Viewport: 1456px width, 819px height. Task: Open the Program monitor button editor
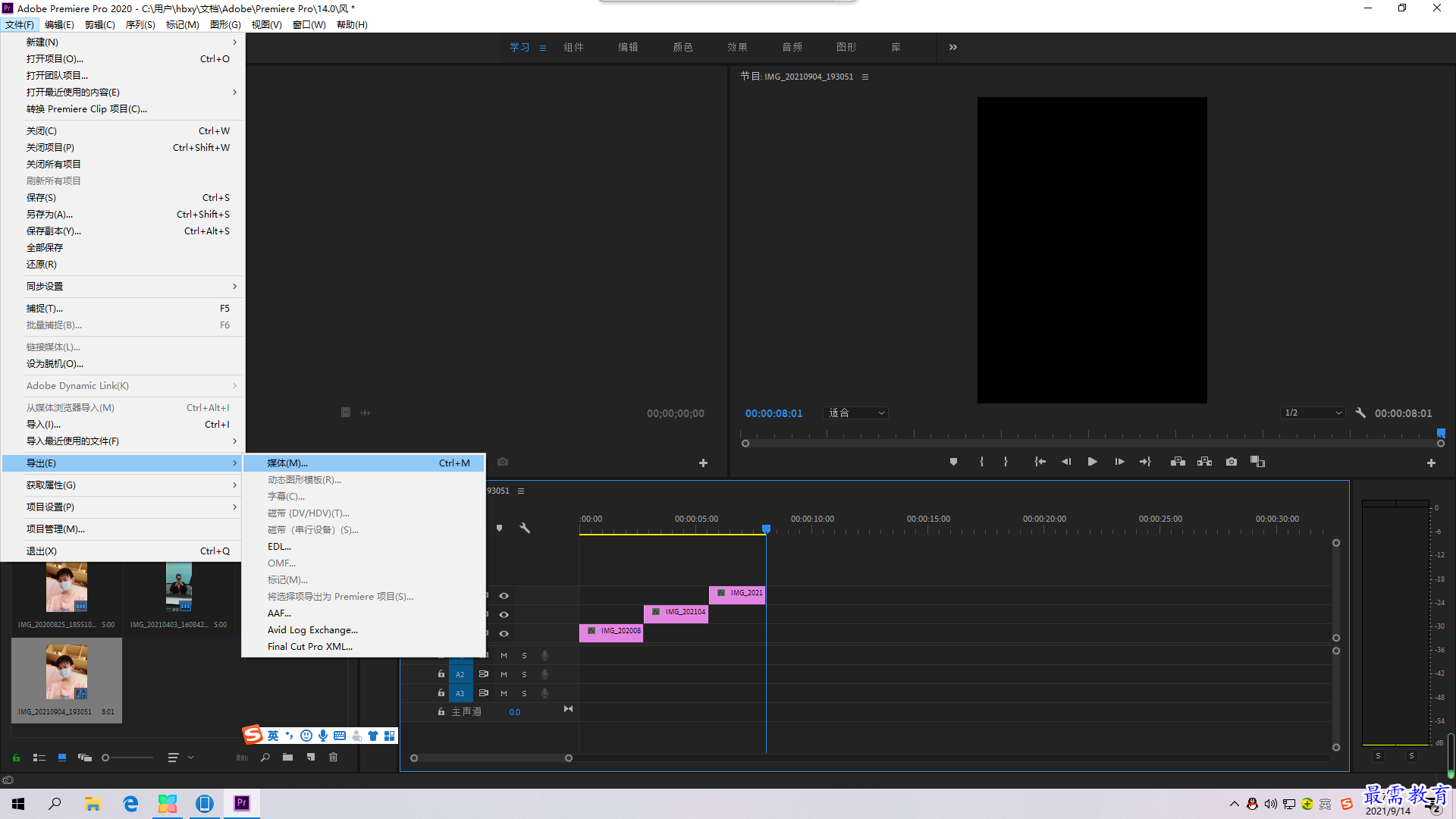tap(1431, 463)
